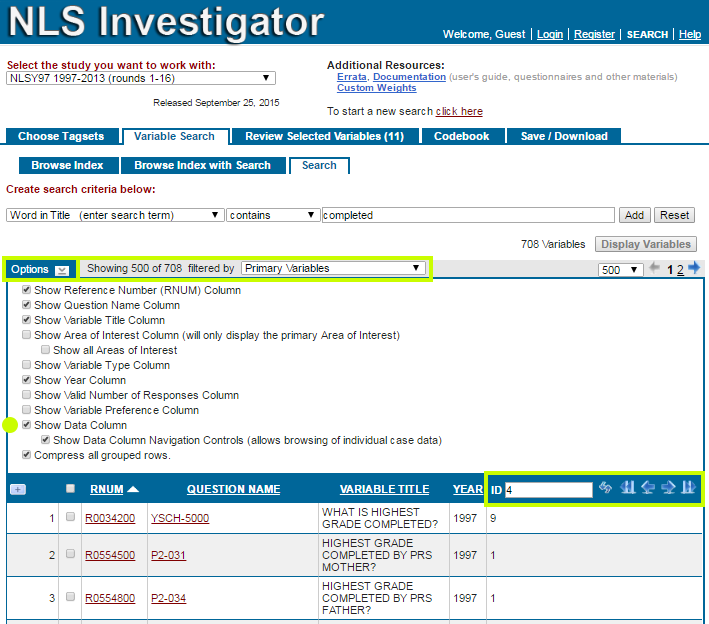The height and width of the screenshot is (624, 709).
Task: Enable Show Variable Preference Column
Action: pyautogui.click(x=26, y=409)
